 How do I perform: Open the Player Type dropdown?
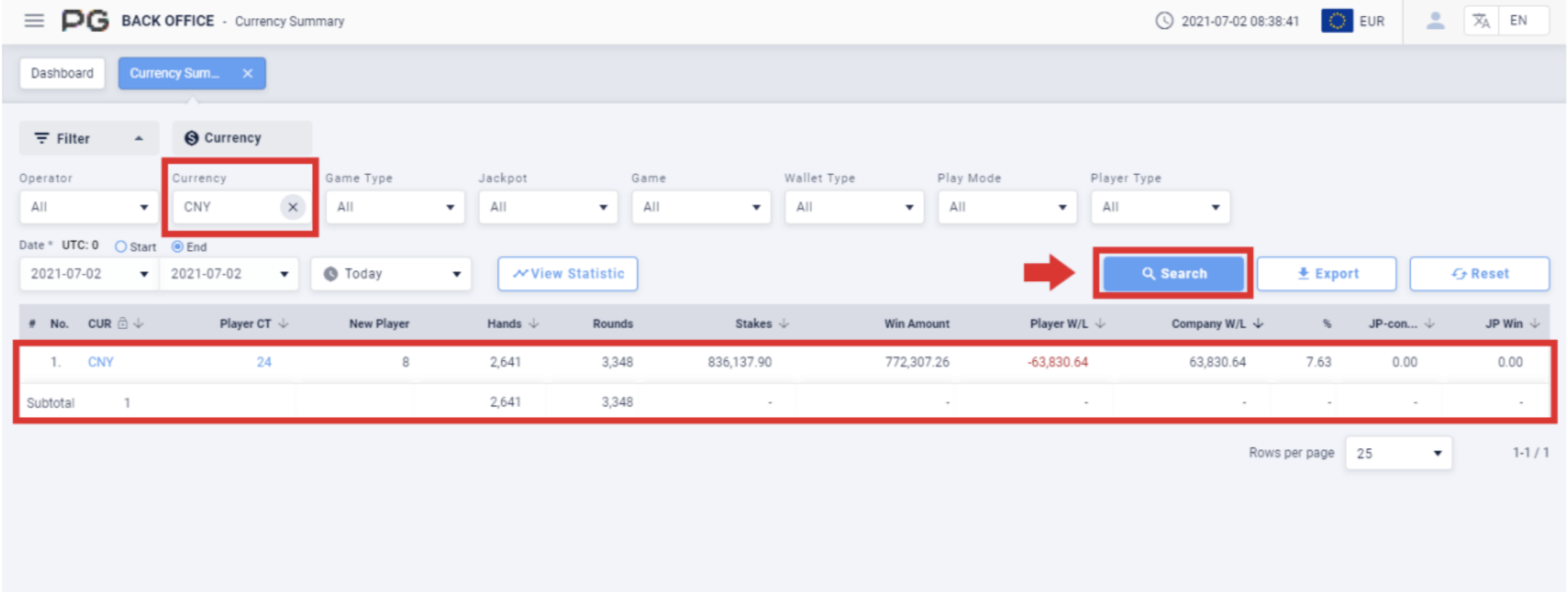pyautogui.click(x=1160, y=207)
